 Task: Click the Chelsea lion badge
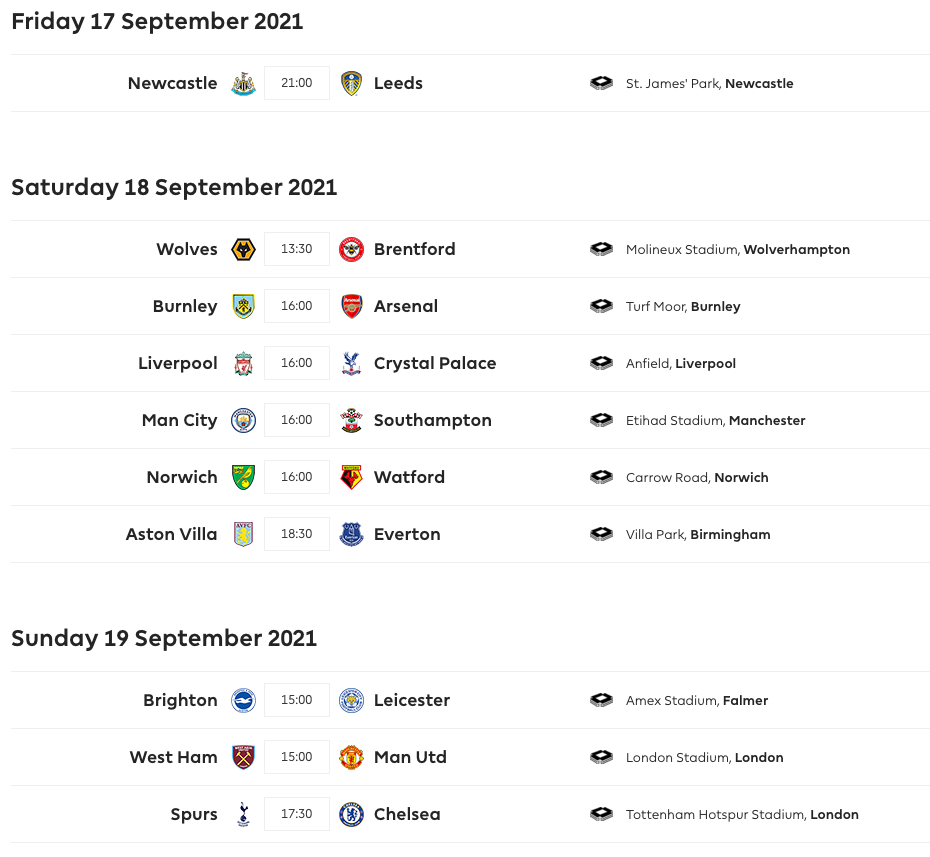tap(351, 814)
